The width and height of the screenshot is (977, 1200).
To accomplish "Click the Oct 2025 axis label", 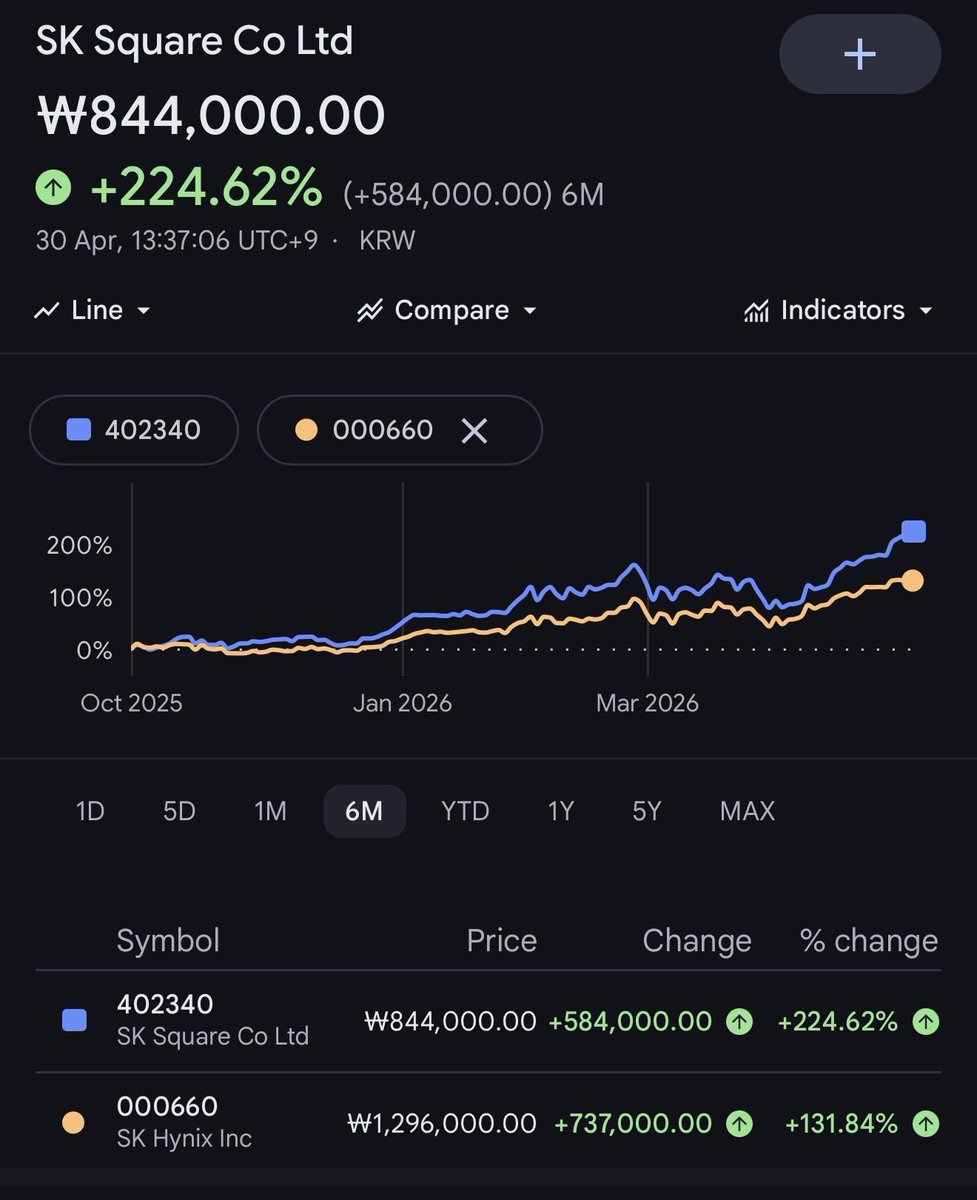I will 131,703.
